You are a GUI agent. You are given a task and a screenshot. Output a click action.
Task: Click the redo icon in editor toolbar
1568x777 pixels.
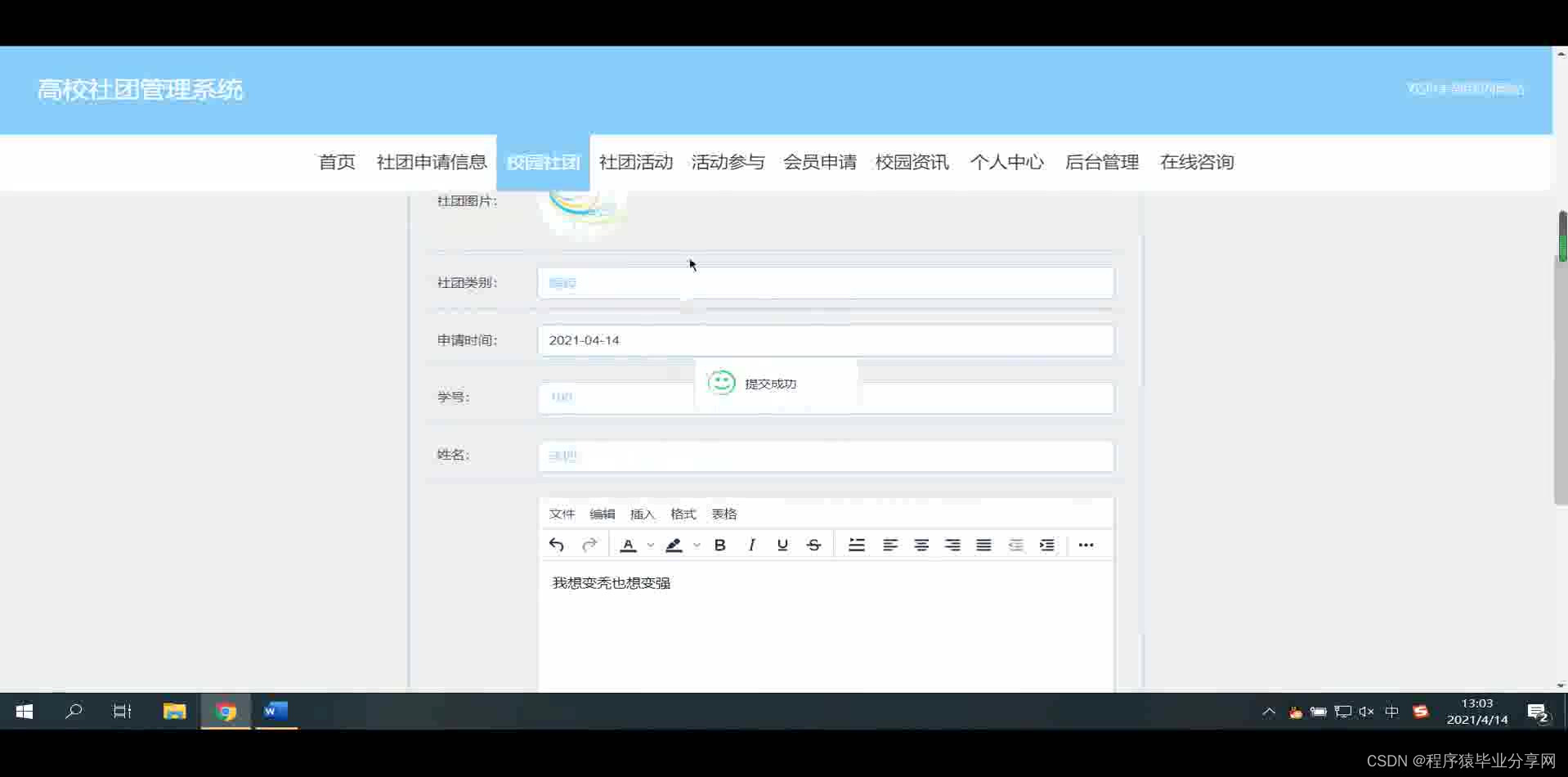[589, 545]
